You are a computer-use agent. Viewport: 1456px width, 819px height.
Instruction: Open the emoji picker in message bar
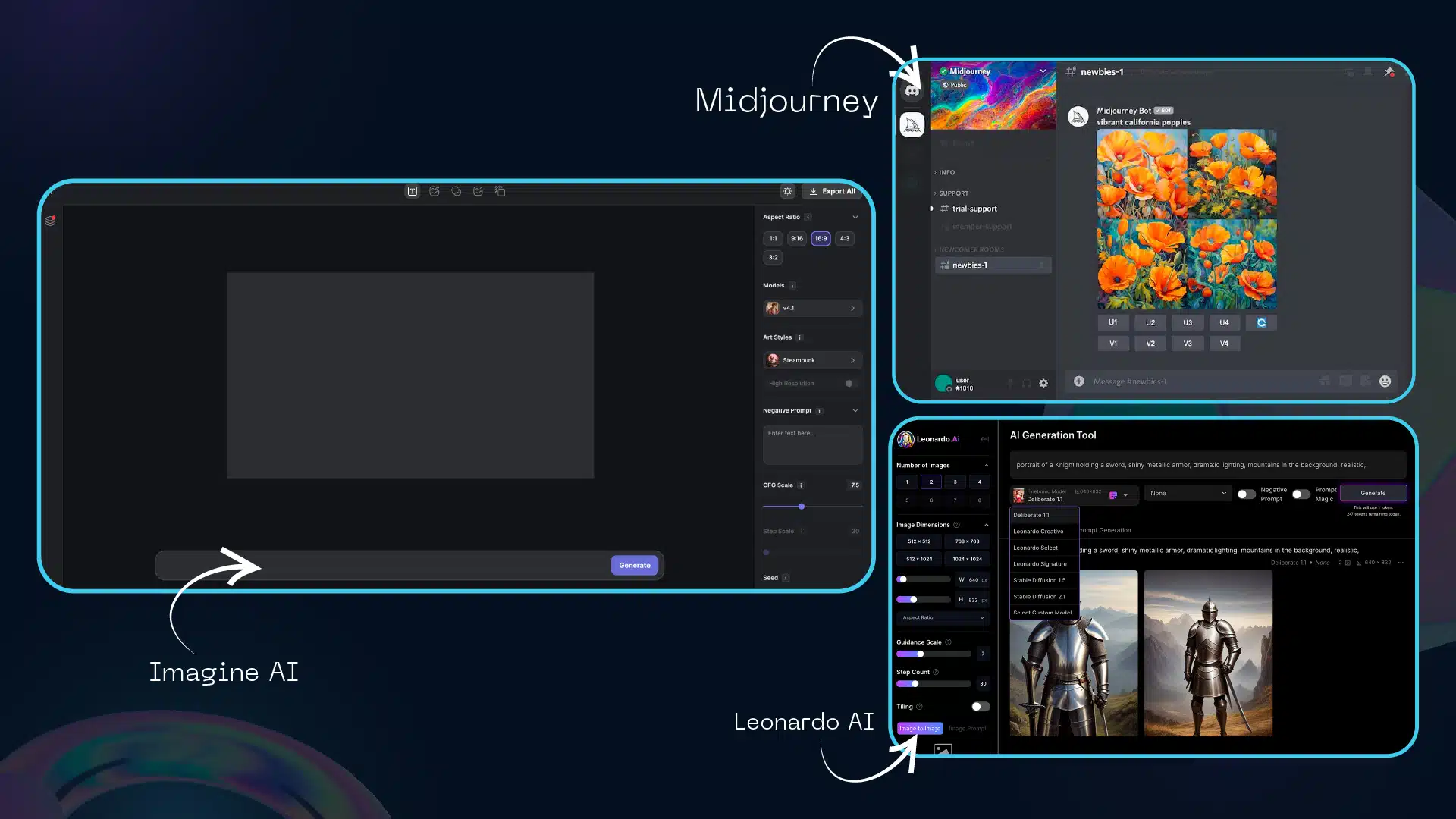click(x=1385, y=381)
